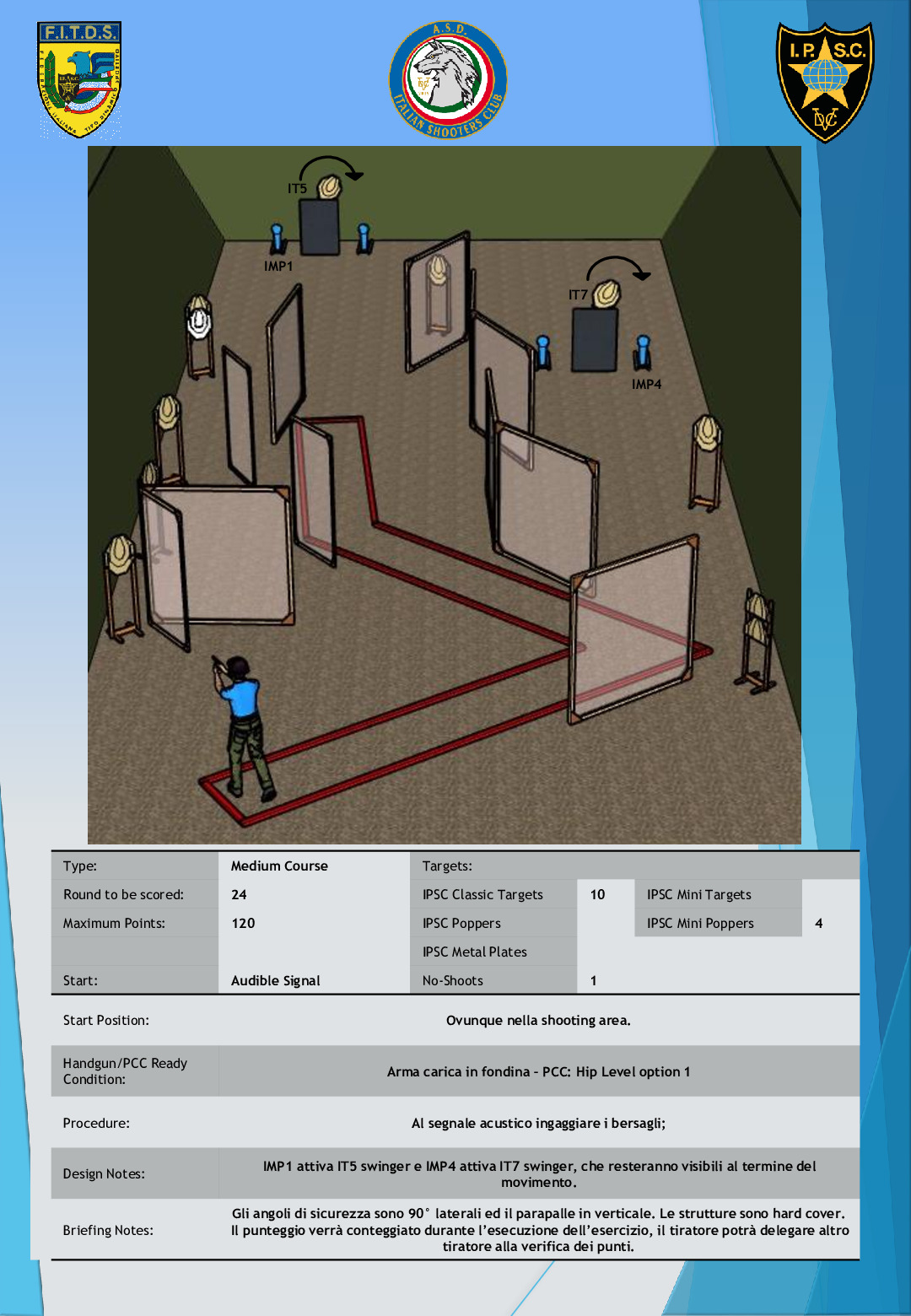911x1316 pixels.
Task: Click the IMP4 popper label
Action: click(646, 385)
